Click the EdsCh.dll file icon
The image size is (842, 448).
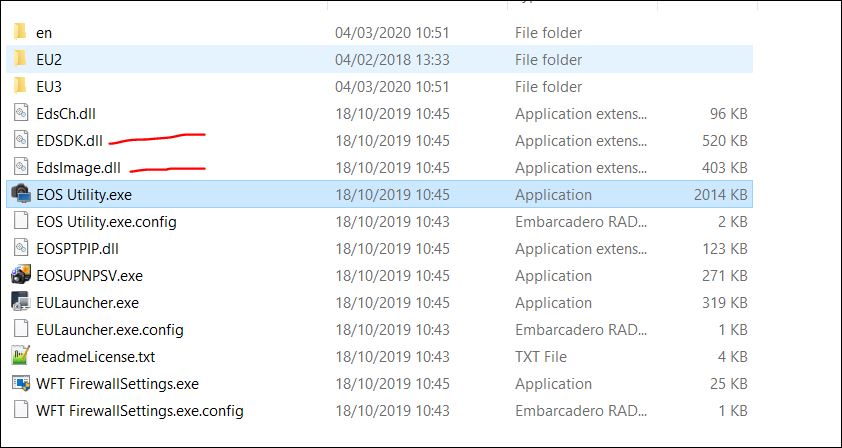[x=20, y=113]
